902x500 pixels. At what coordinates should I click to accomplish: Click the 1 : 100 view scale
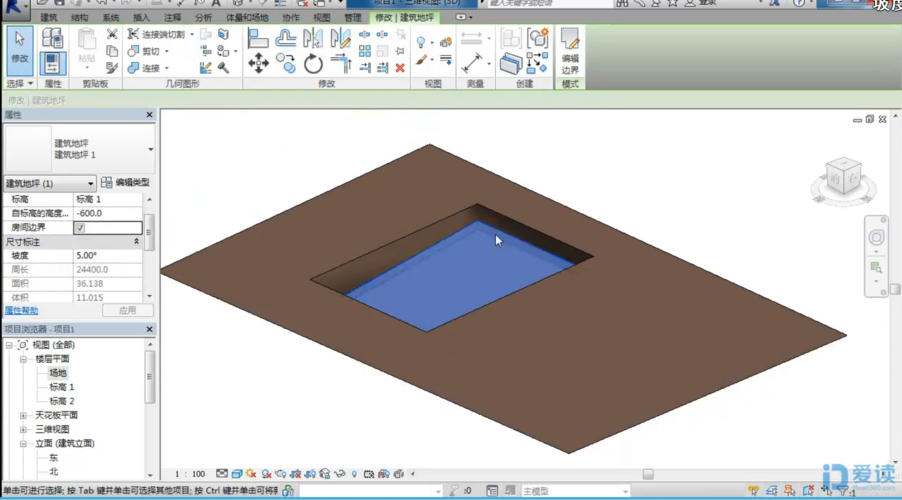tap(189, 474)
